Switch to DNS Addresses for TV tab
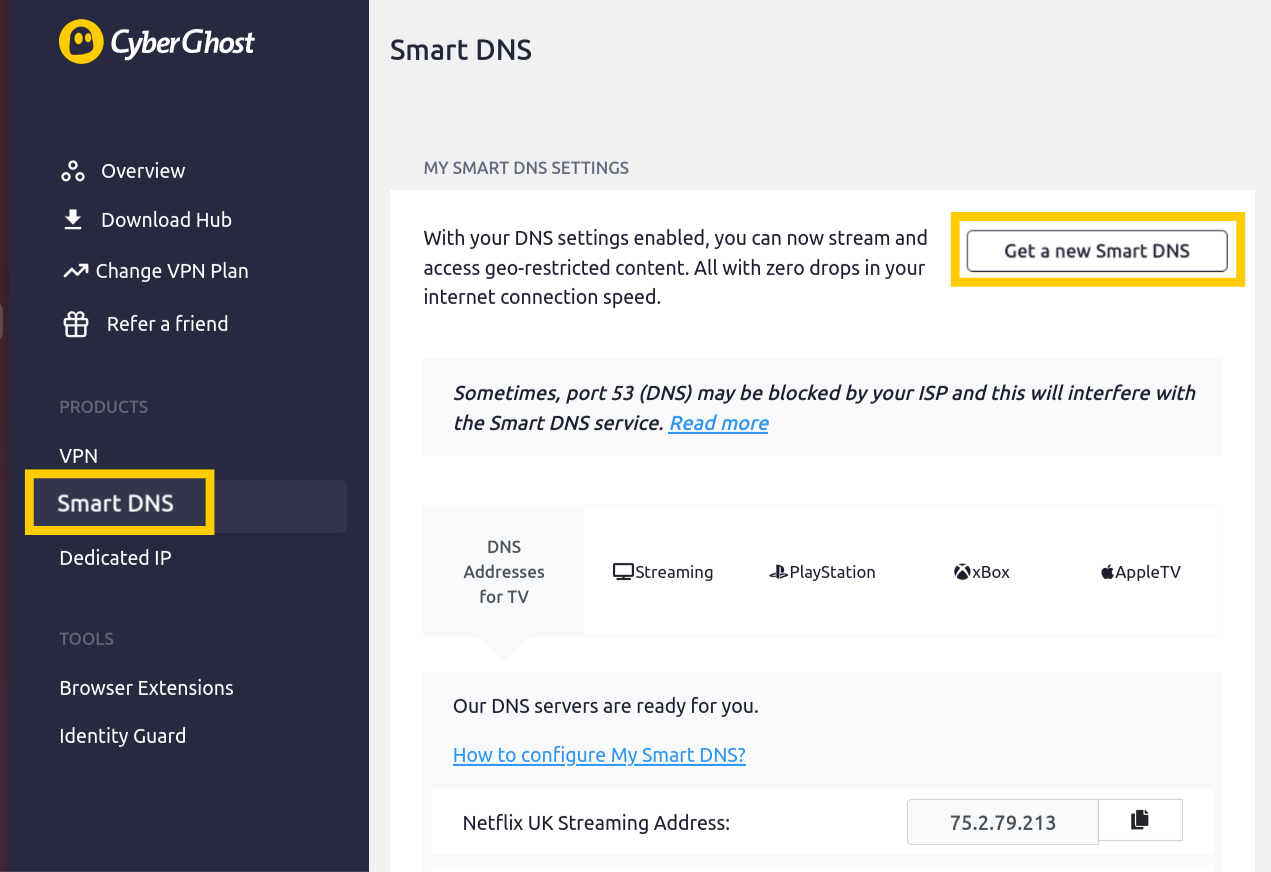The image size is (1271, 872). tap(504, 572)
